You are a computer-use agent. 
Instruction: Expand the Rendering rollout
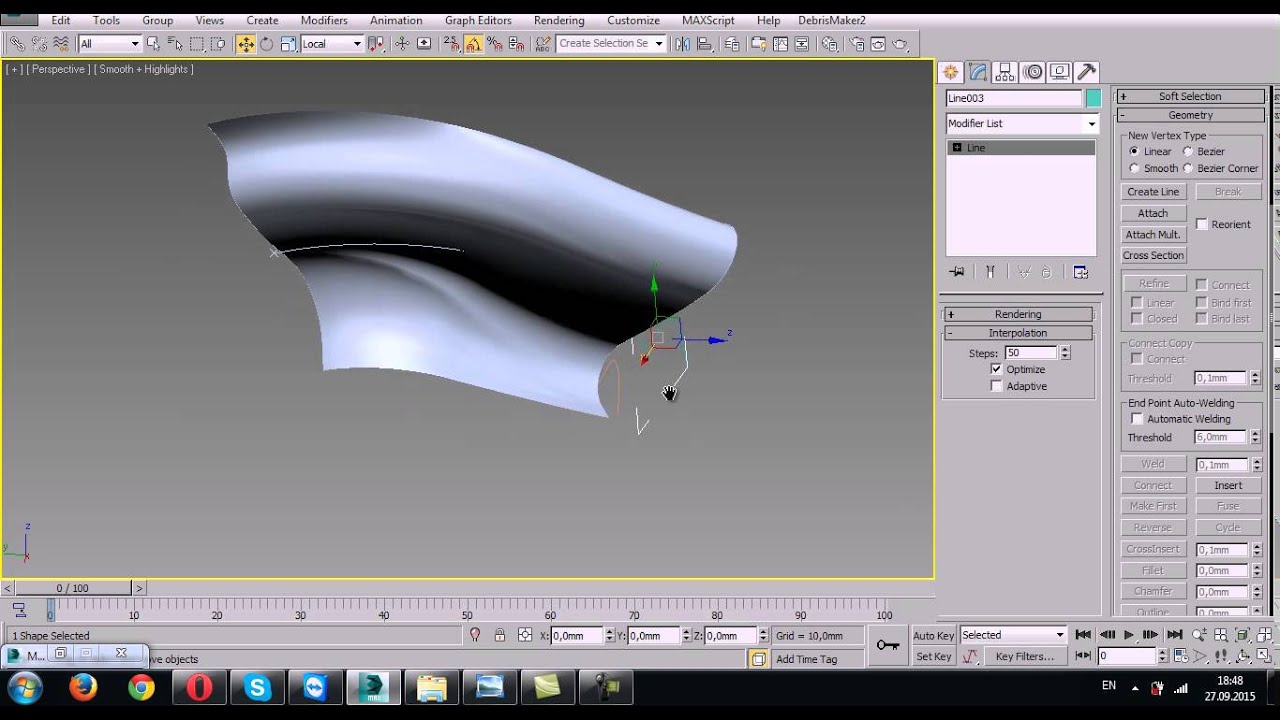[x=1018, y=314]
